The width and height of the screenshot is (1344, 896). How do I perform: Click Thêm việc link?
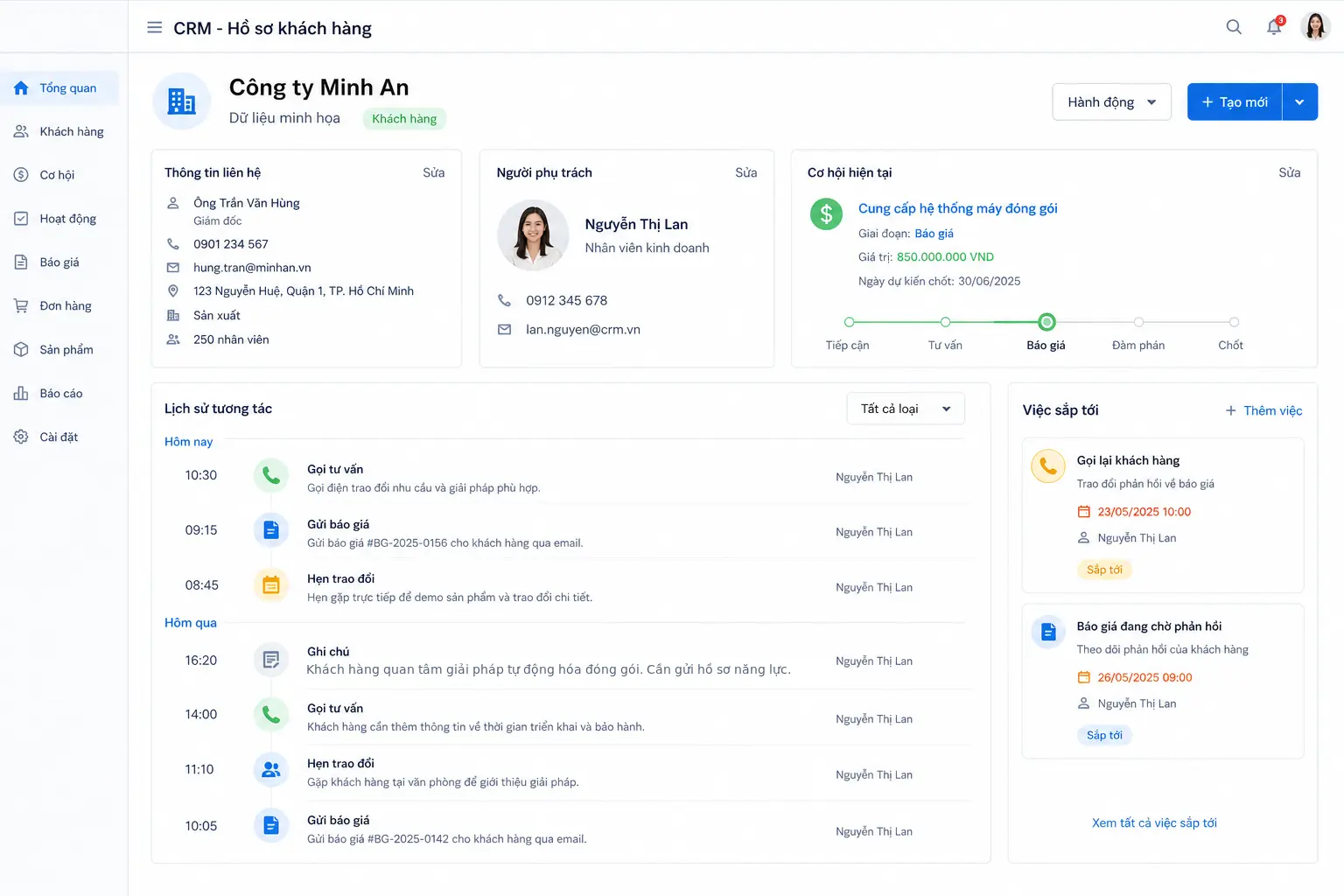[x=1263, y=410]
